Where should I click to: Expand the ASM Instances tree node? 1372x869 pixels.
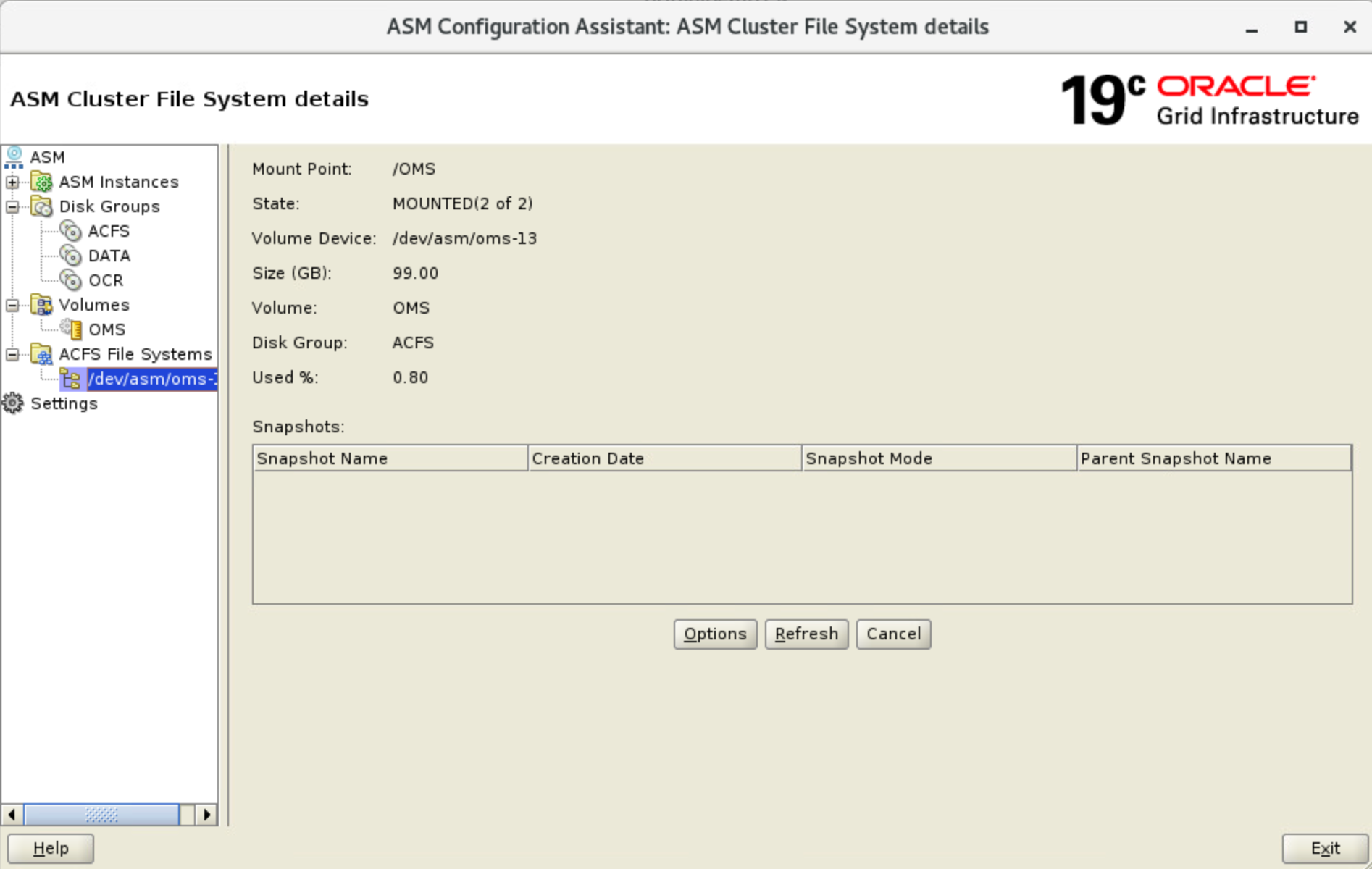[12, 182]
